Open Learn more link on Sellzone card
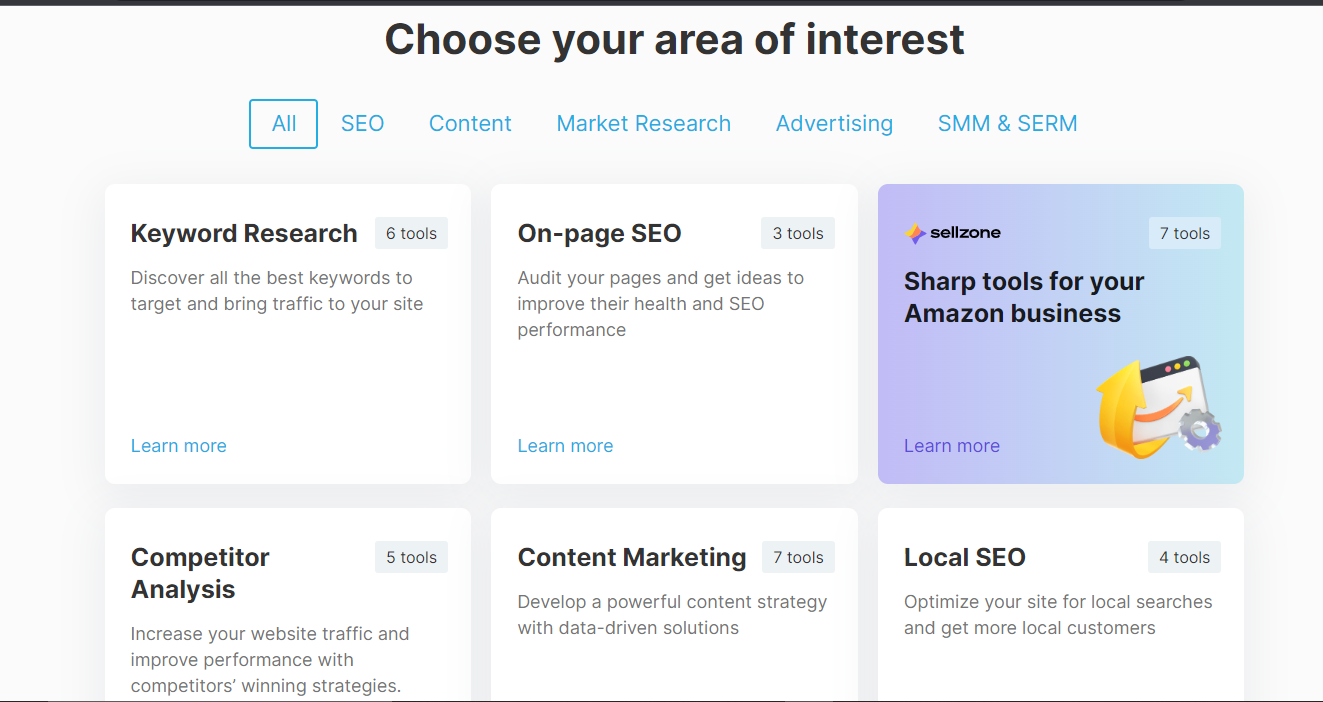1323x702 pixels. [951, 446]
